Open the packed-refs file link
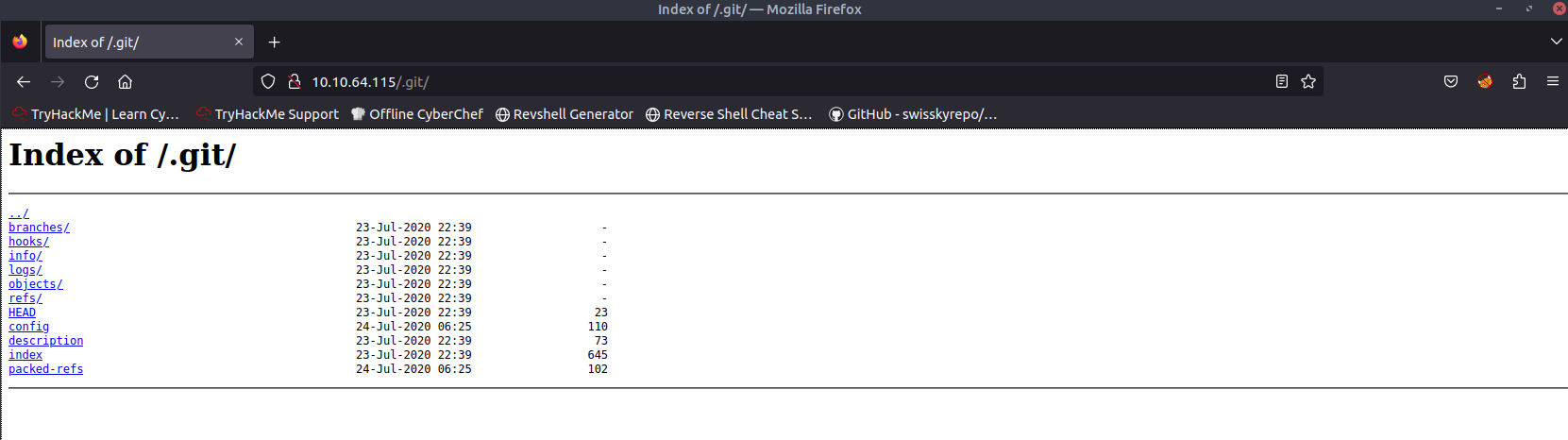Screen dimensions: 1568x440 [x=45, y=369]
